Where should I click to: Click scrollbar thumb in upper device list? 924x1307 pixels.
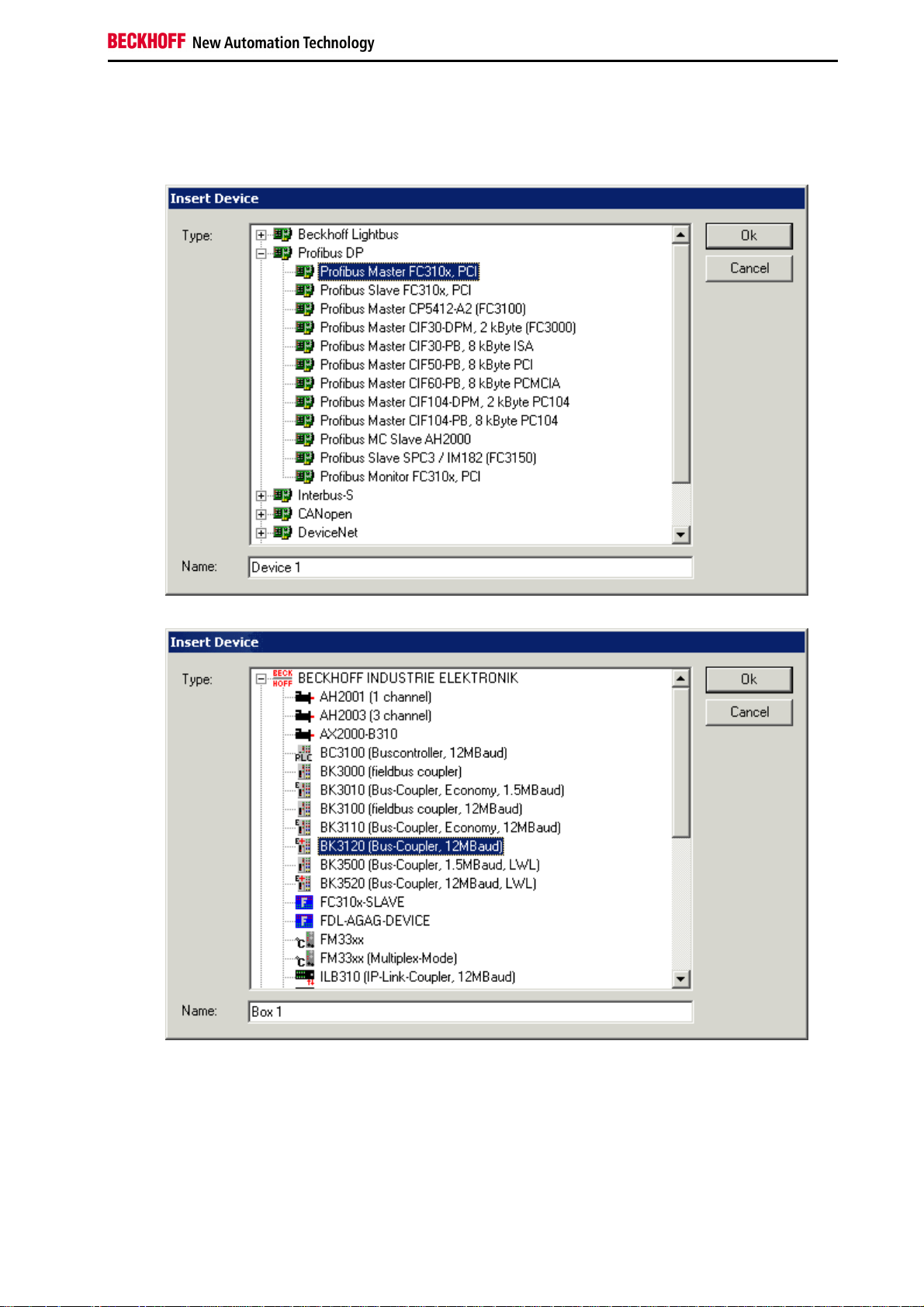(681, 363)
